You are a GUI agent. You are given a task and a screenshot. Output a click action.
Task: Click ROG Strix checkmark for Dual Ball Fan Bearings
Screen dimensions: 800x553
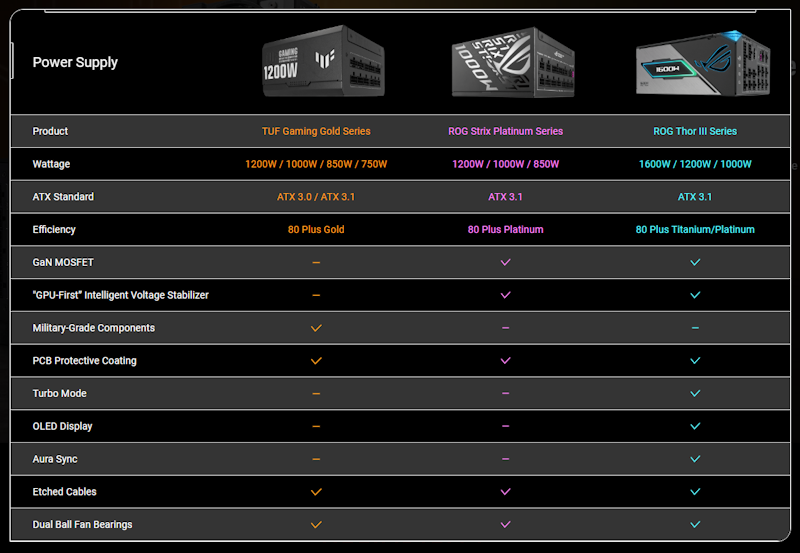click(505, 524)
